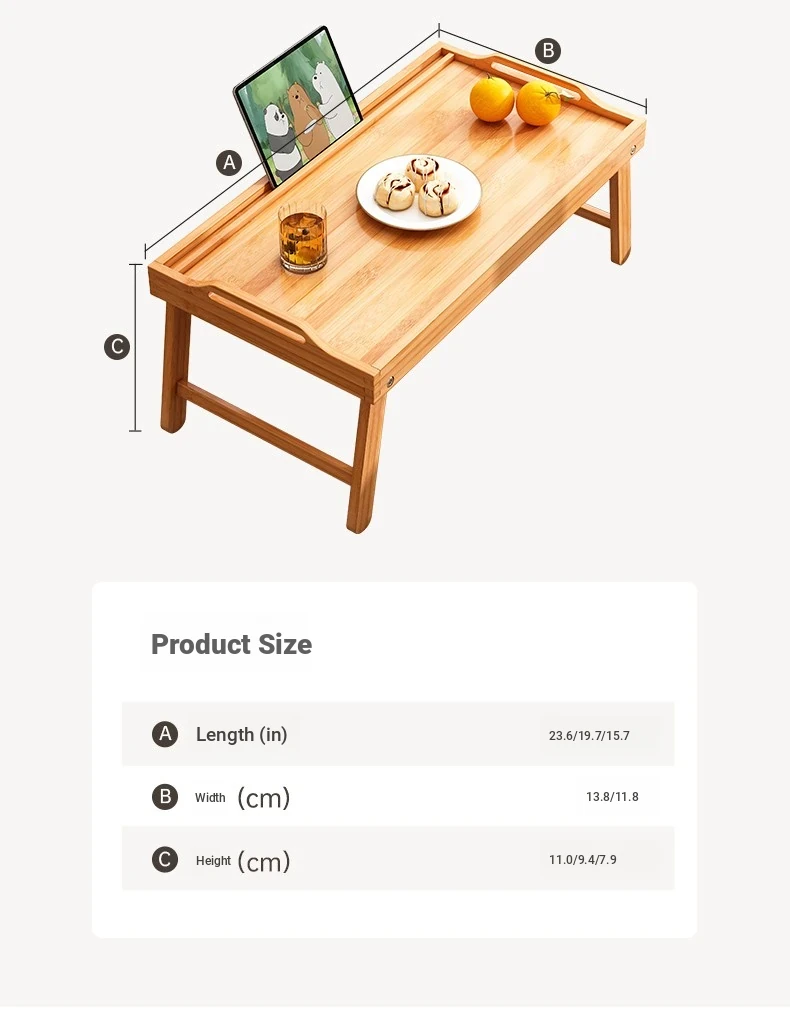Select the C badge in the size table
The image size is (790, 1012).
[x=165, y=860]
